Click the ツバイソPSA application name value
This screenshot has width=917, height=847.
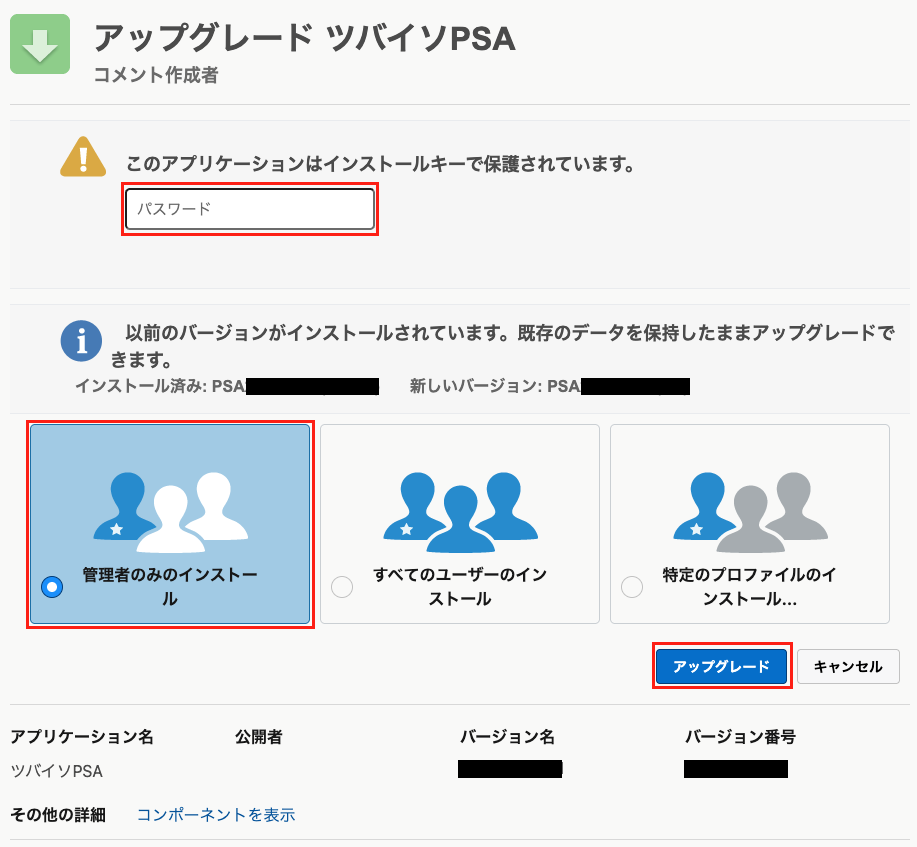tap(57, 772)
